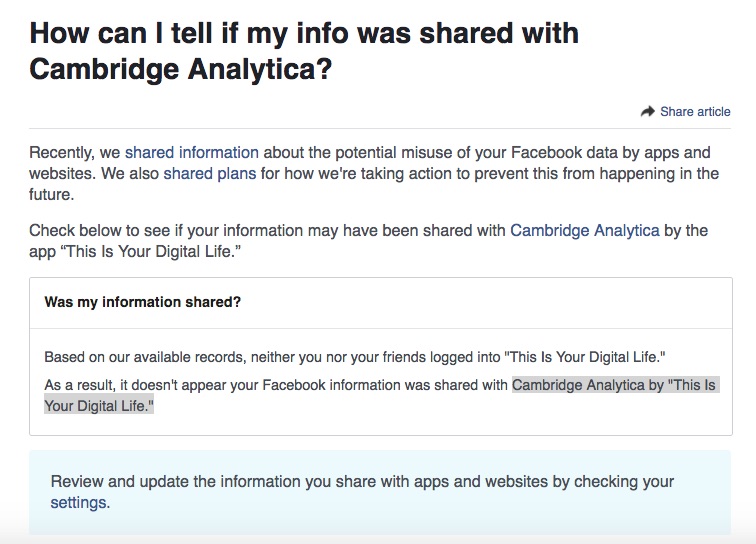Click the 'As a result, it doesn't appear' text
This screenshot has width=756, height=544.
pyautogui.click(x=277, y=385)
